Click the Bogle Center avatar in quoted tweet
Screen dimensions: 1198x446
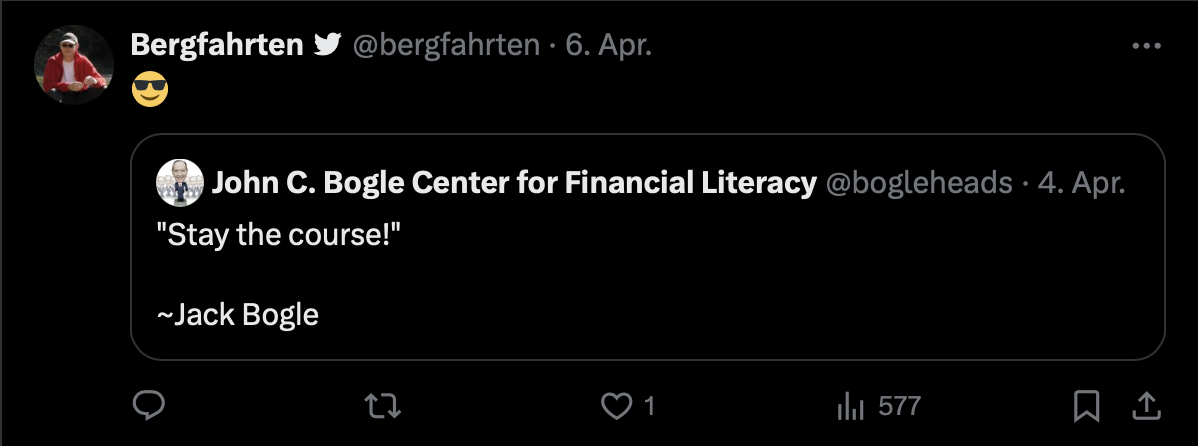181,182
